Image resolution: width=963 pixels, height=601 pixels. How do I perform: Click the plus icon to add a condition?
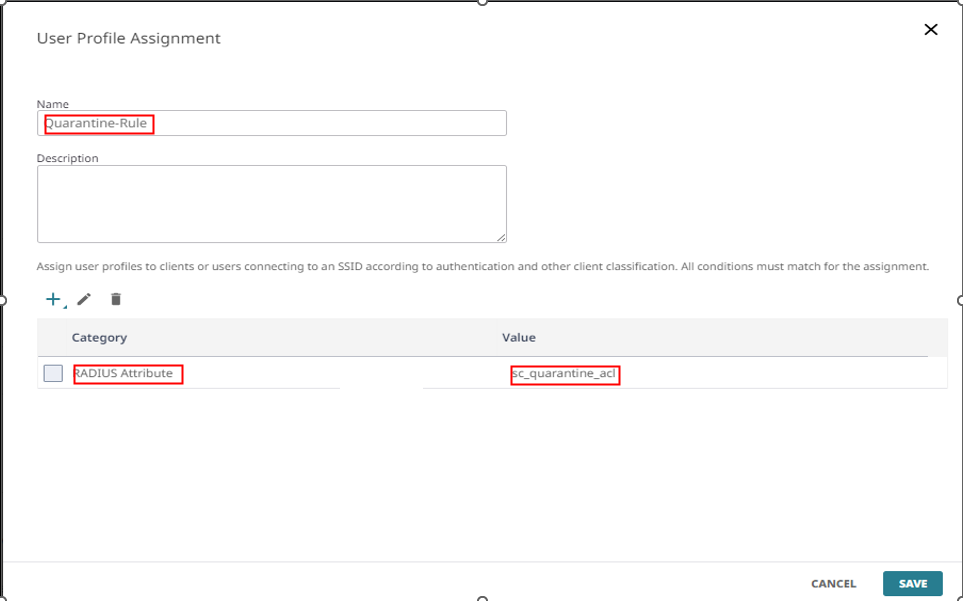pos(53,299)
